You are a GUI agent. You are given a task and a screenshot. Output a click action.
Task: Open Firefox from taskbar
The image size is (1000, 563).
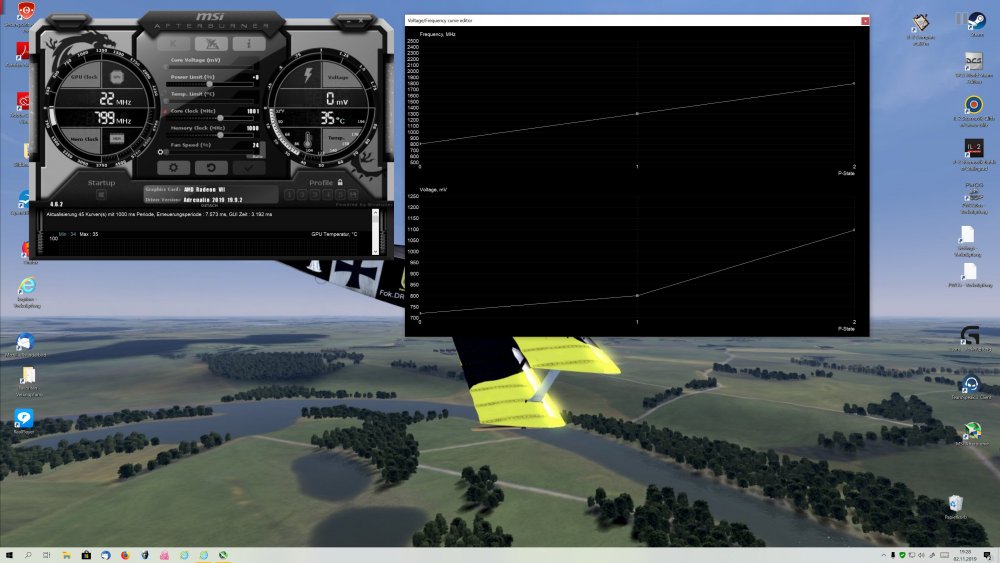(x=125, y=555)
